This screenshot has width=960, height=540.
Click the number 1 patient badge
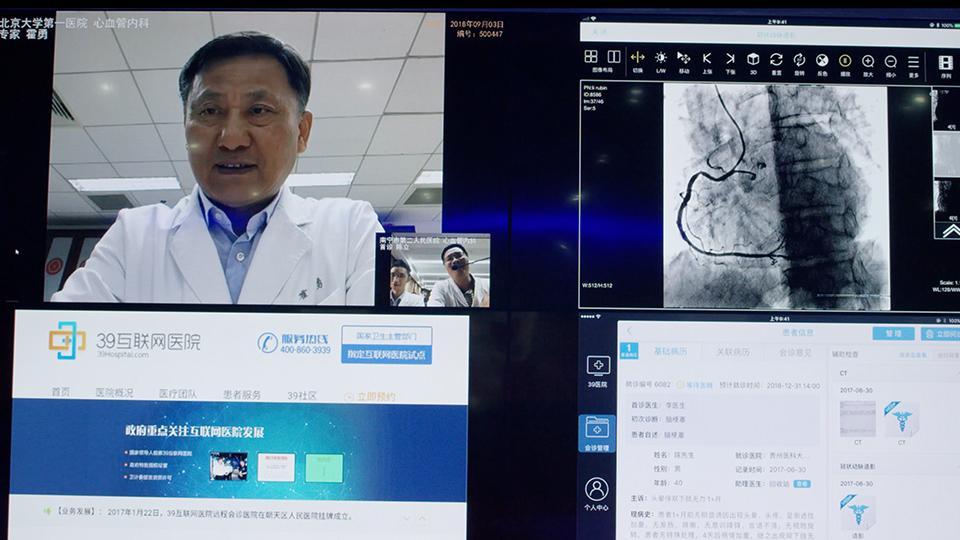[628, 351]
